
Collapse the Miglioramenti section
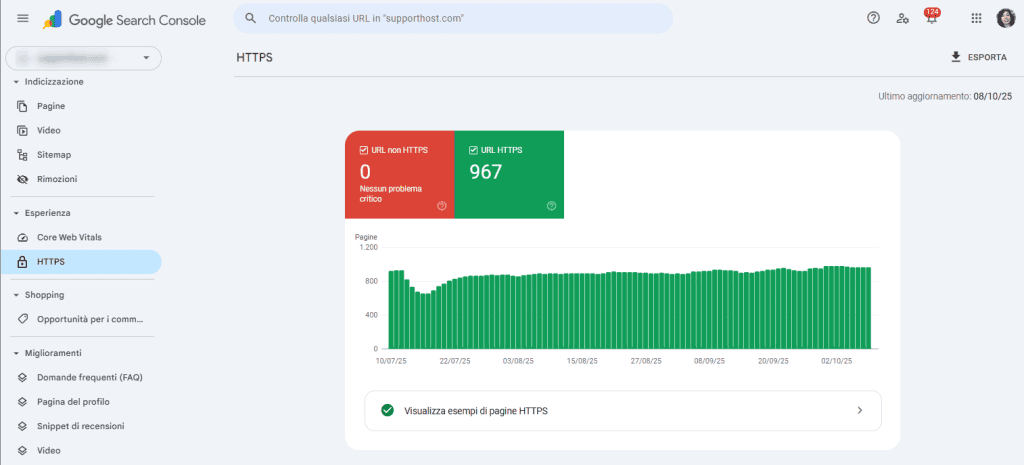pyautogui.click(x=16, y=353)
